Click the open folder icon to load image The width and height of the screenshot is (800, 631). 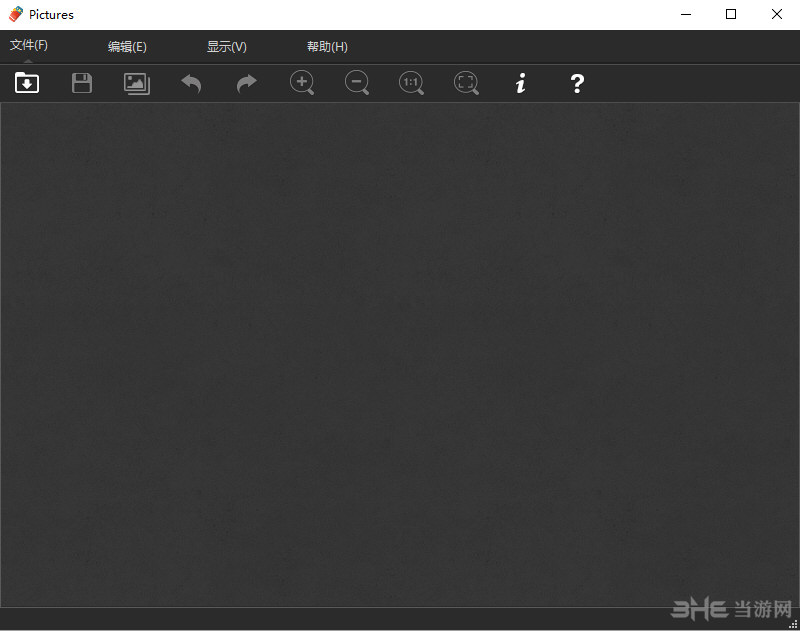point(27,83)
